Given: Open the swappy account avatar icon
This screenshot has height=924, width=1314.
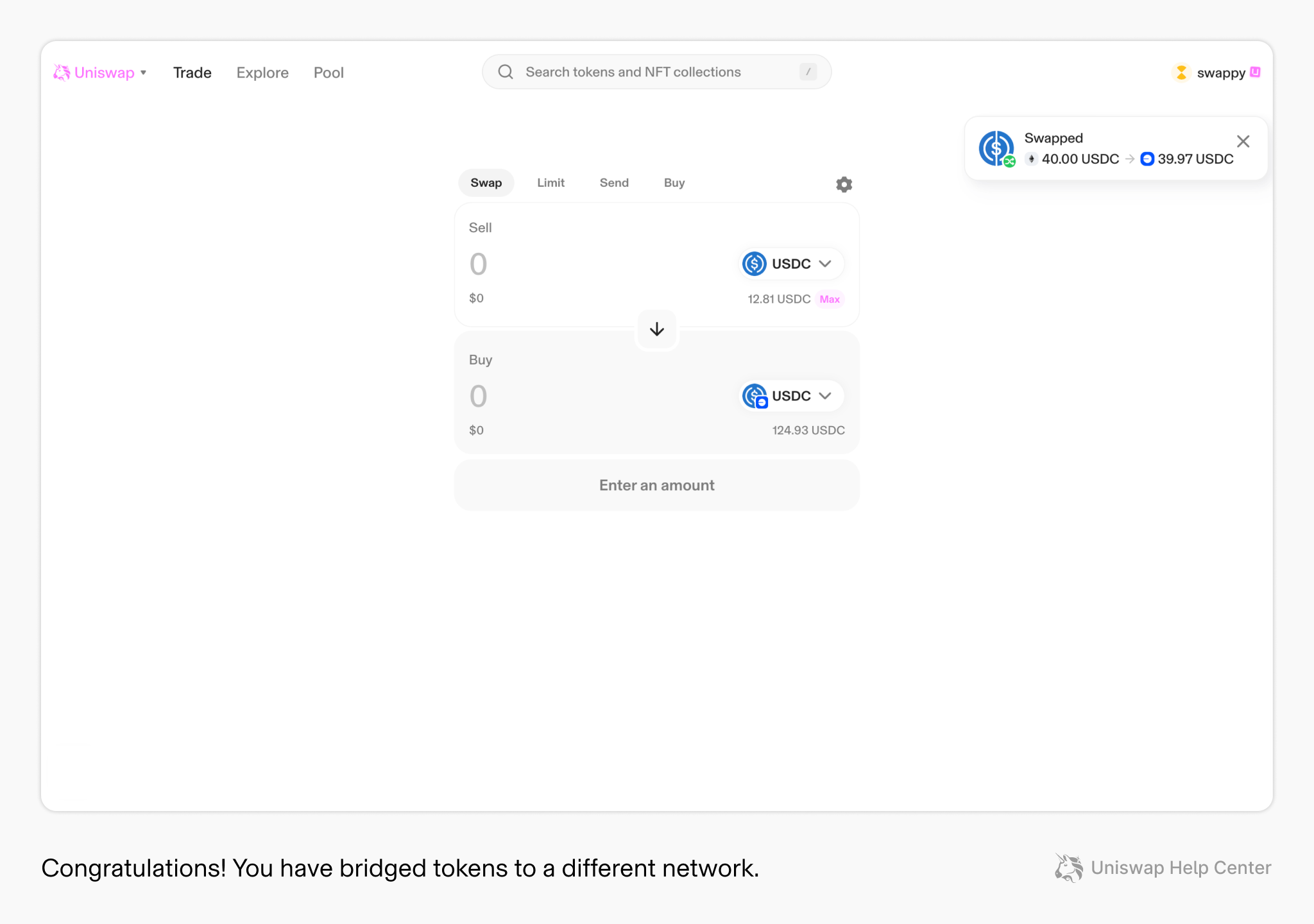Looking at the screenshot, I should pyautogui.click(x=1181, y=73).
